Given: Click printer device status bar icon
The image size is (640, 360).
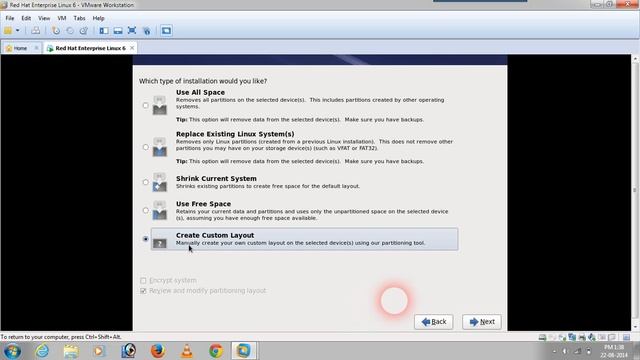Looking at the screenshot, I should click(x=582, y=337).
